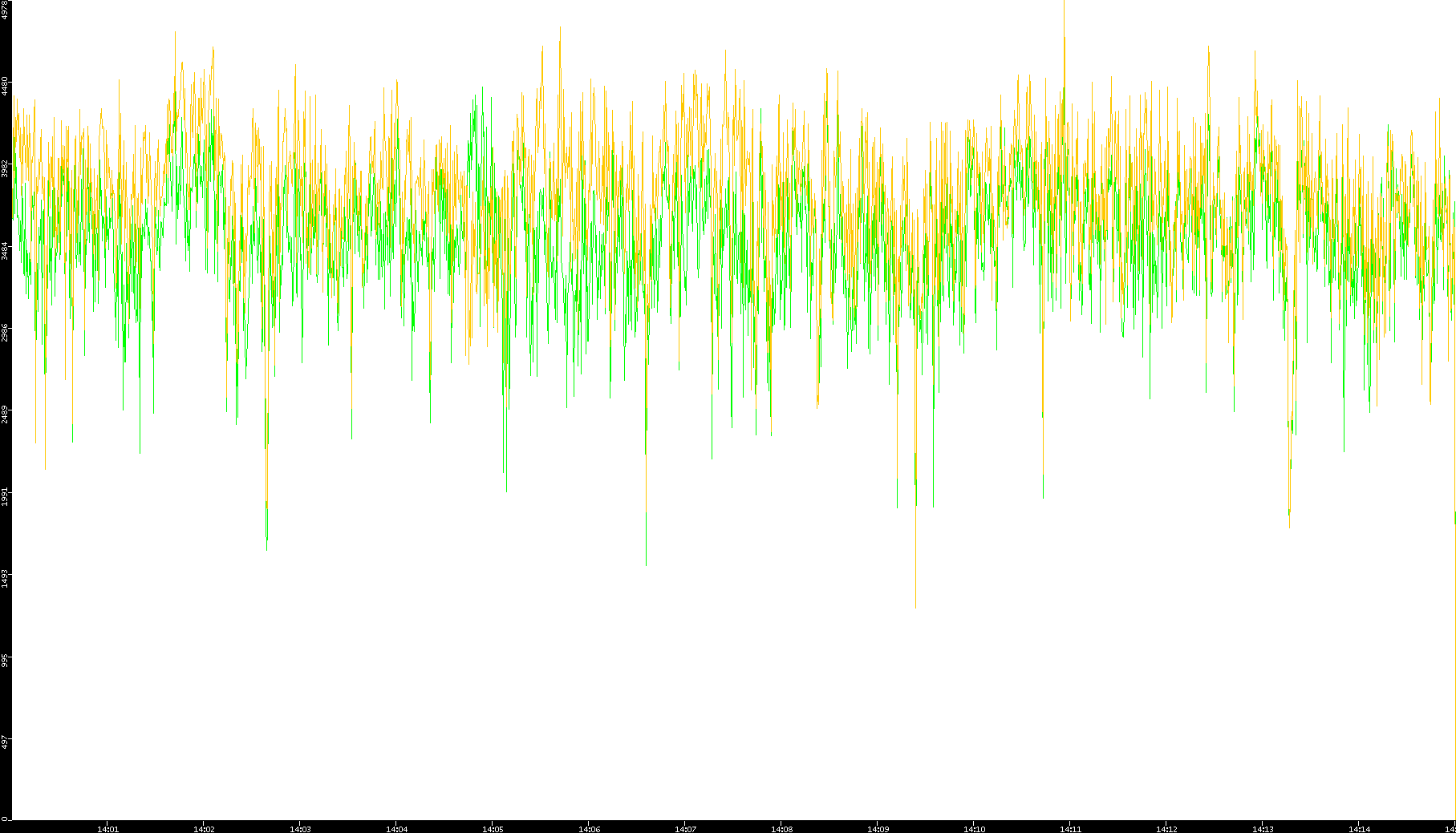Click the 14:14 time axis label
This screenshot has height=833, width=1456.
point(1359,828)
